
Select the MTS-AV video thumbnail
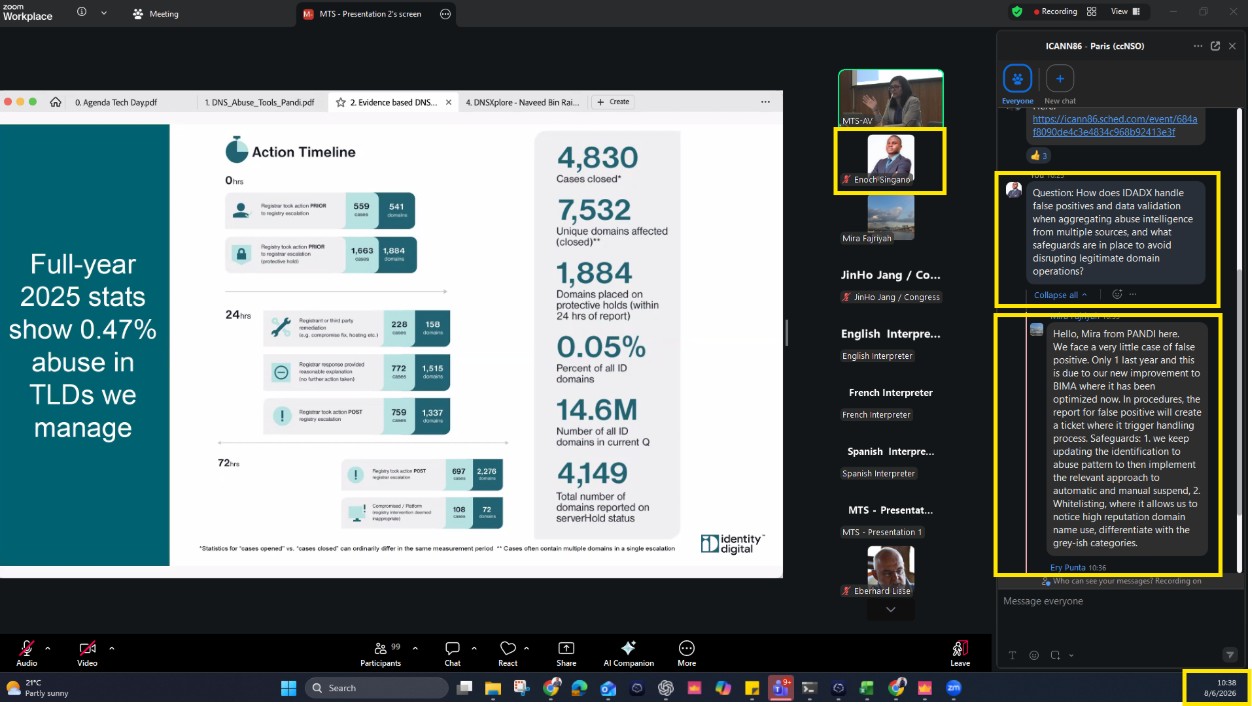coord(890,98)
